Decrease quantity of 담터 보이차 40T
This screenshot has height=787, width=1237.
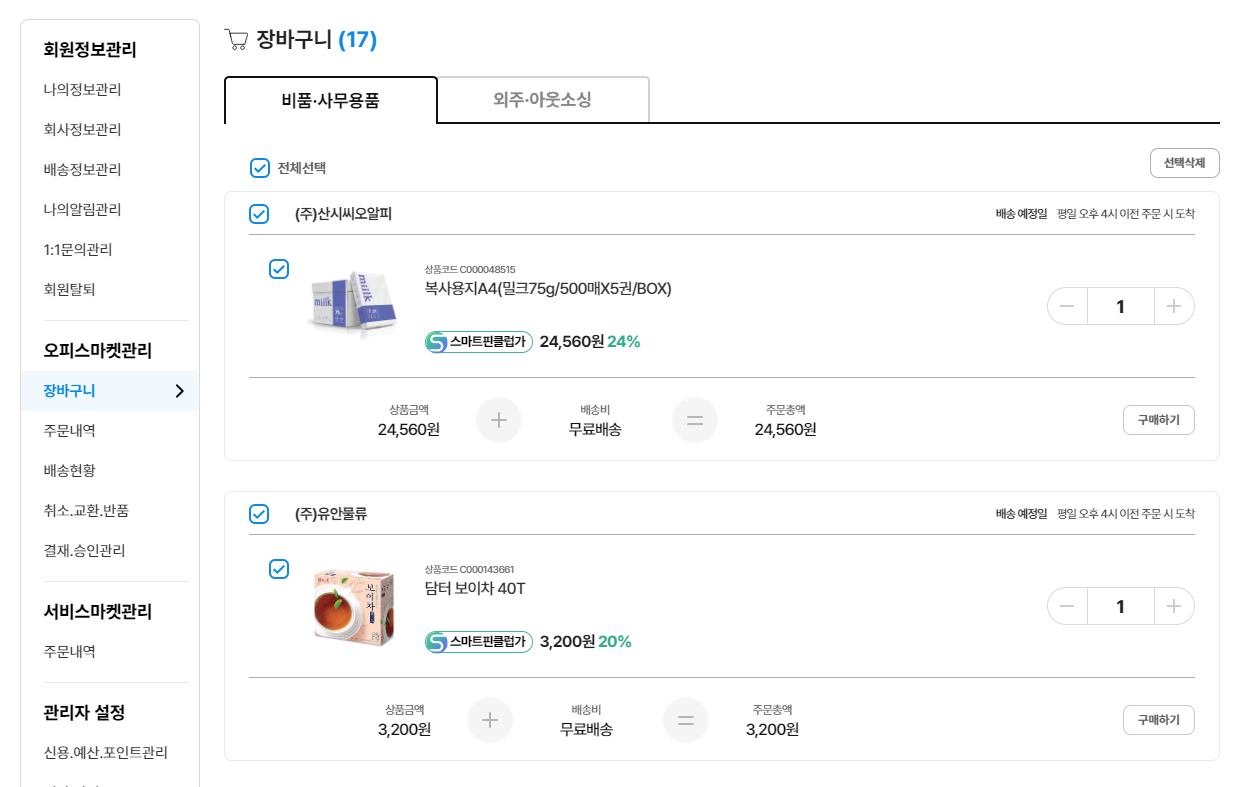tap(1067, 606)
